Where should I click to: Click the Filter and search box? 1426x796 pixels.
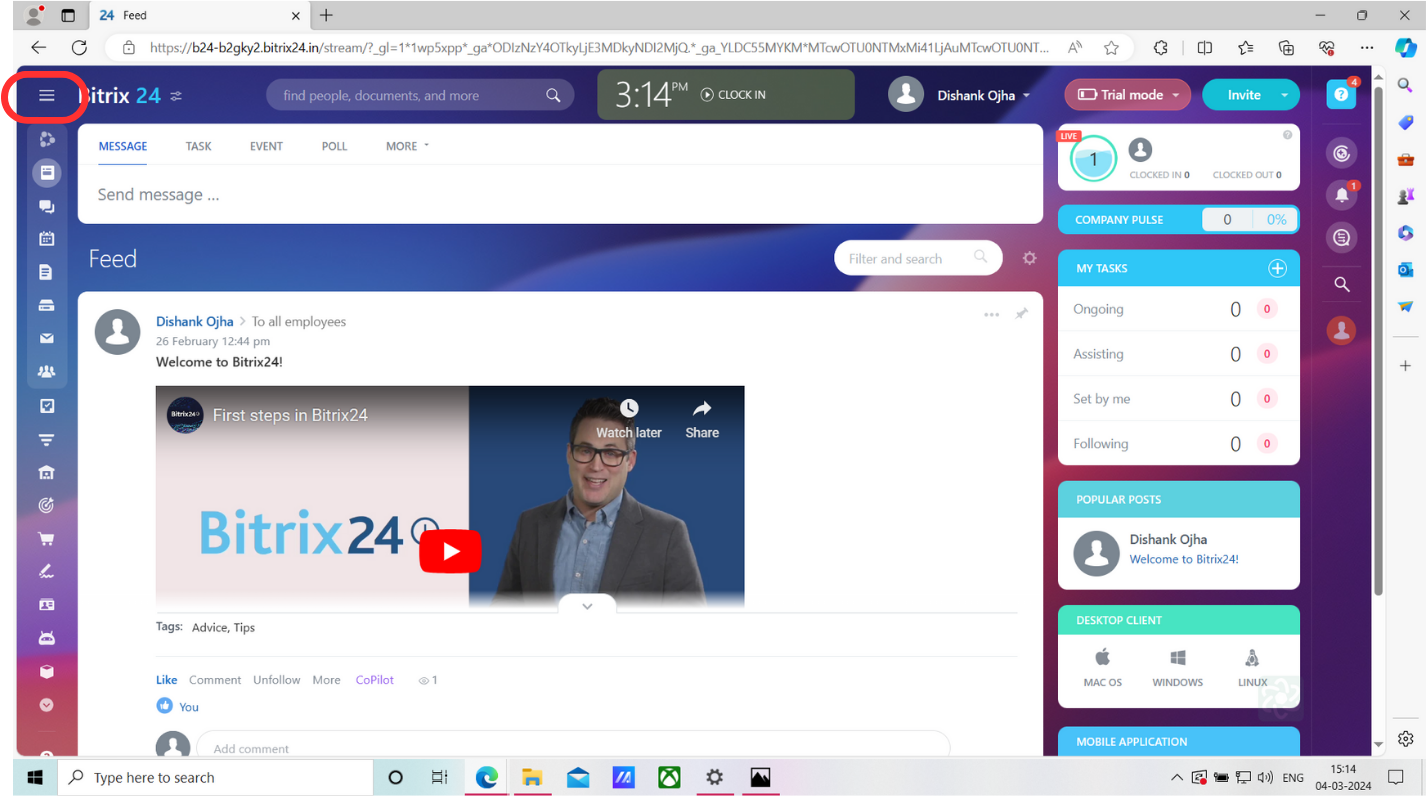click(x=917, y=258)
